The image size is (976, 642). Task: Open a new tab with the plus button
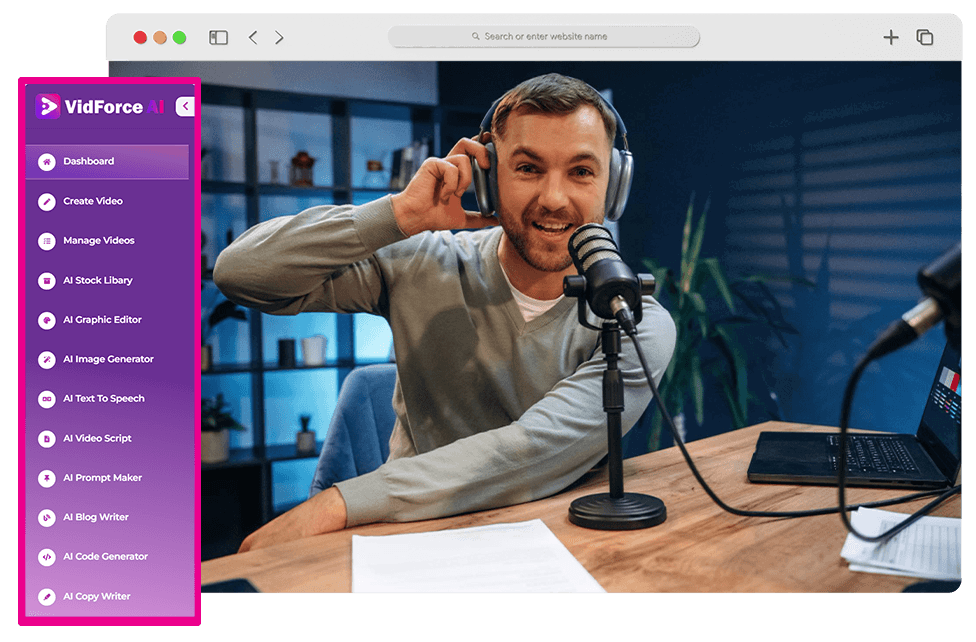tap(890, 38)
